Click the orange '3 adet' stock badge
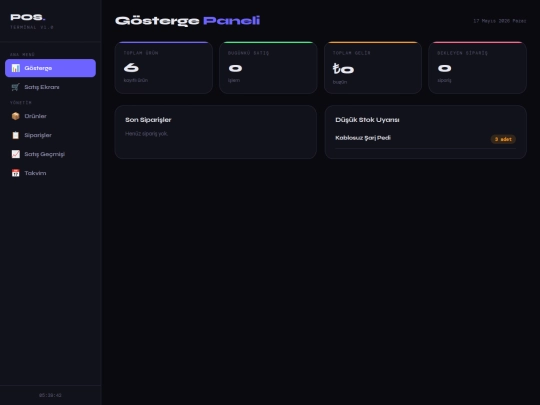Screen dimensions: 540x405 point(503,139)
